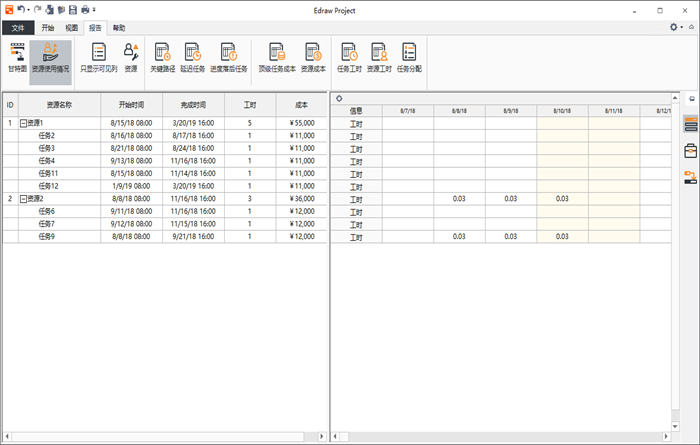Switch to the 视图 tab

click(71, 29)
